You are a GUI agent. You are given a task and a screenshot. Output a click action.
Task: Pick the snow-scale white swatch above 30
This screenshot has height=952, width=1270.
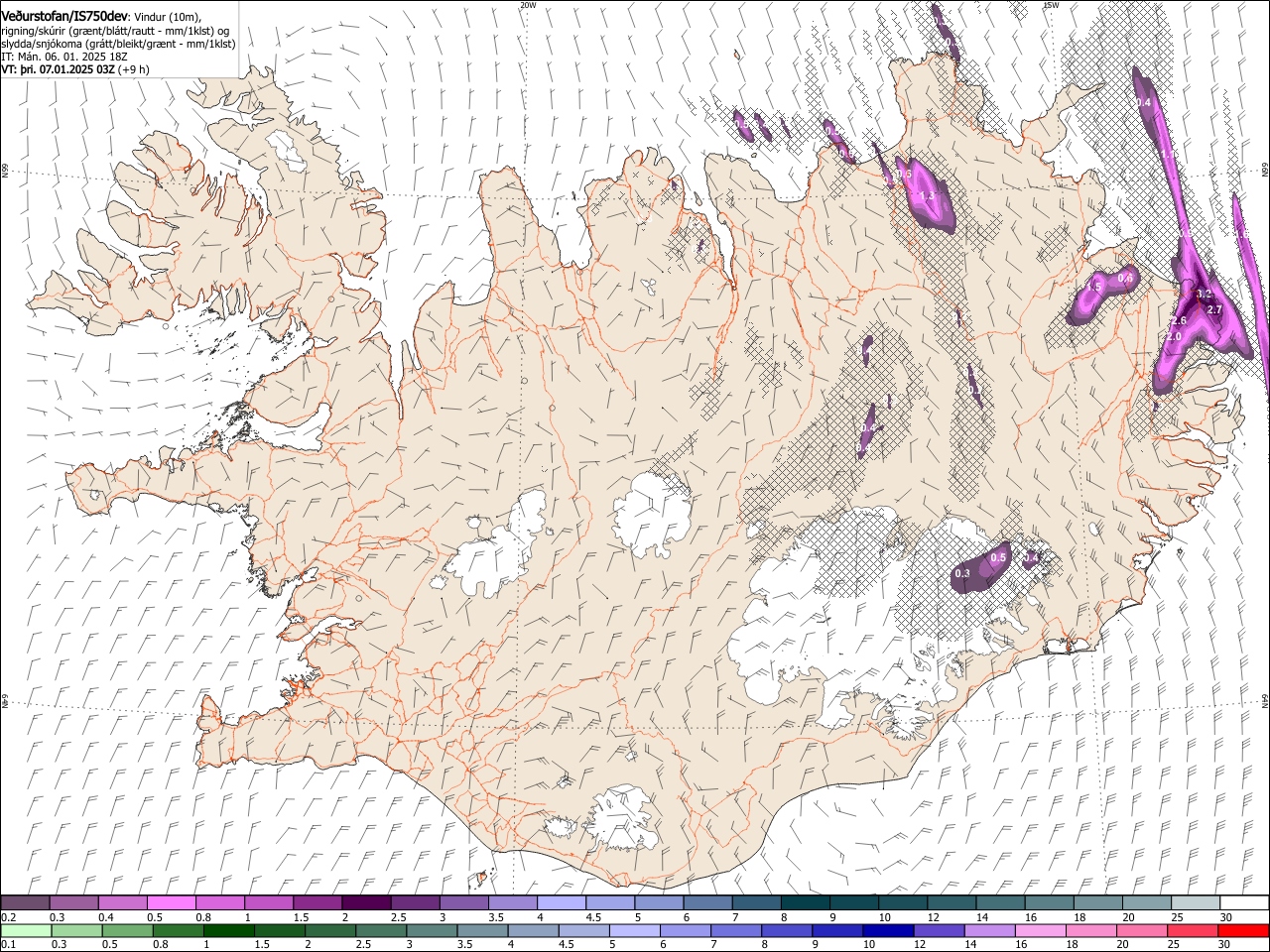(1243, 903)
